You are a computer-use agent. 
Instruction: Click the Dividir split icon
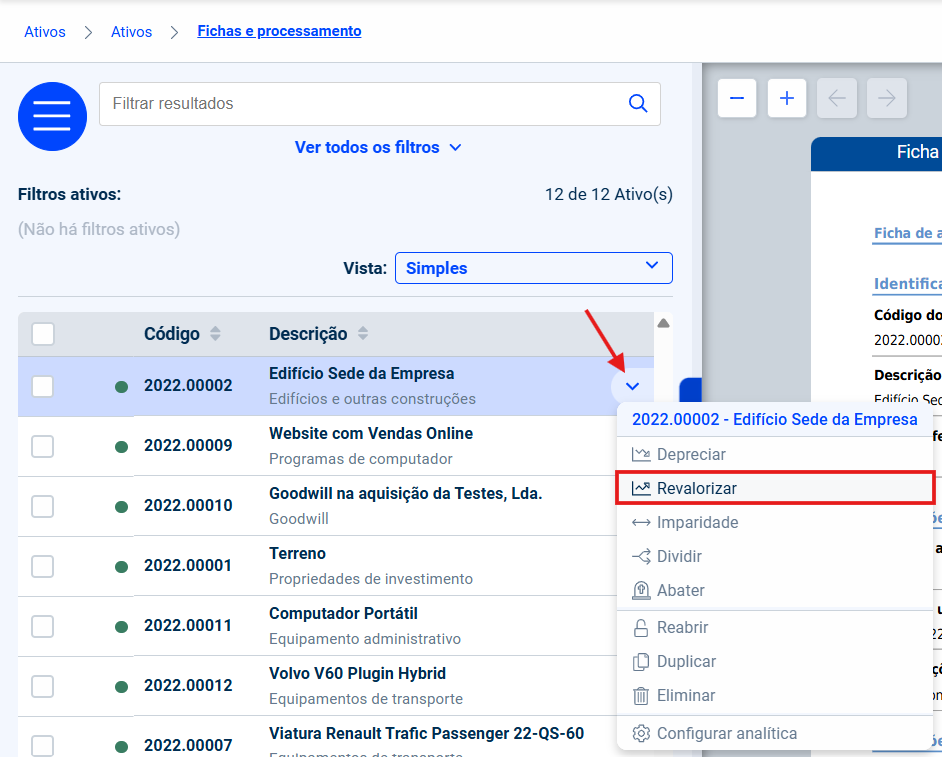point(641,556)
